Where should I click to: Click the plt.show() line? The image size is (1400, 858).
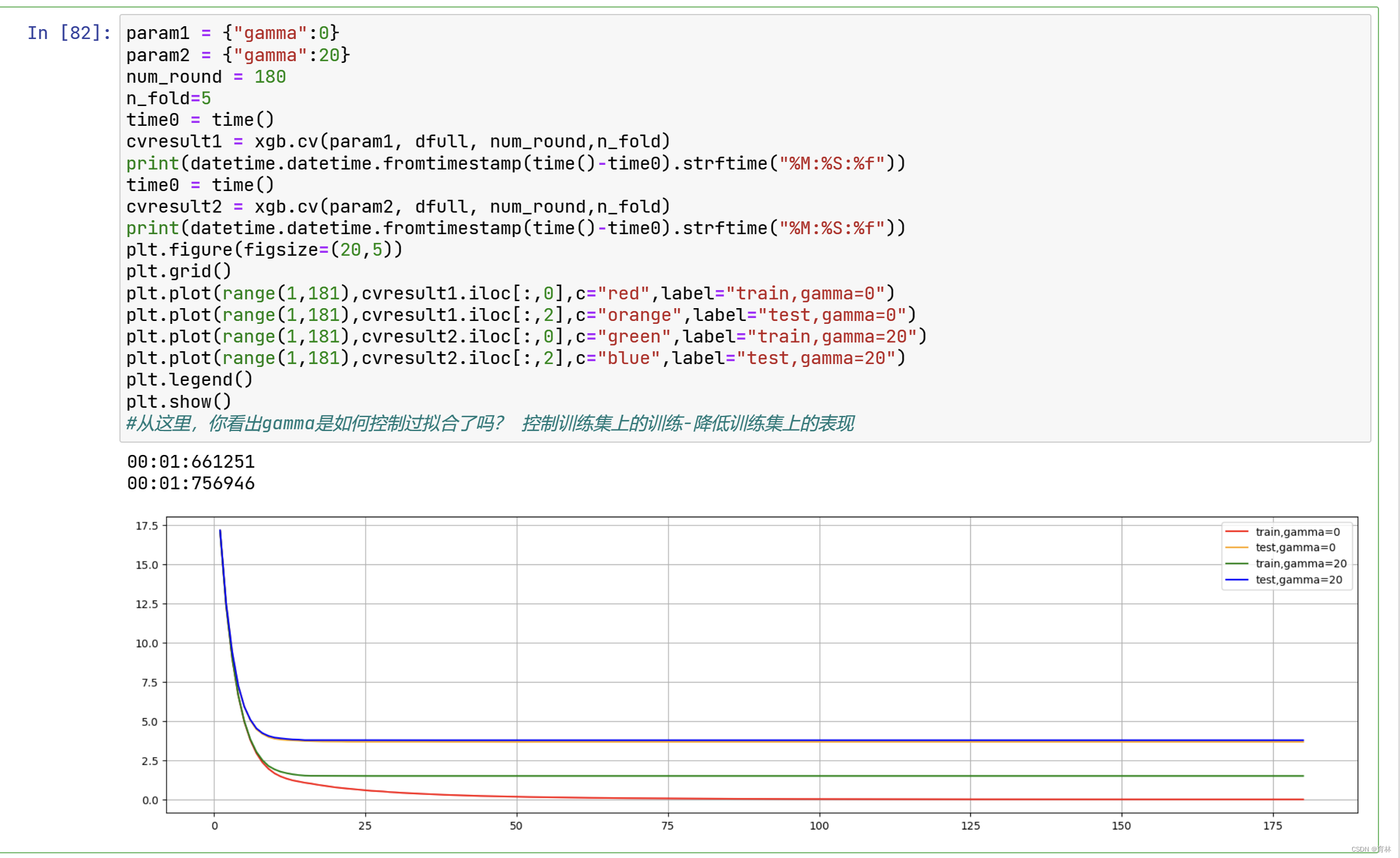179,402
